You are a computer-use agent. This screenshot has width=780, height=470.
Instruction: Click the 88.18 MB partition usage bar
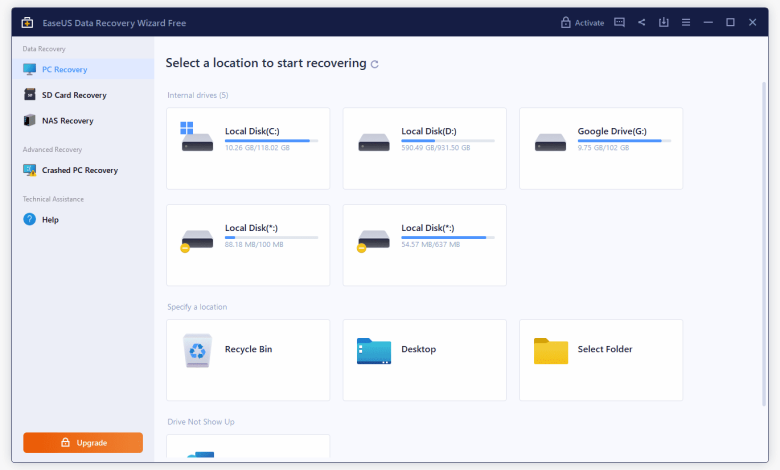[x=271, y=238]
